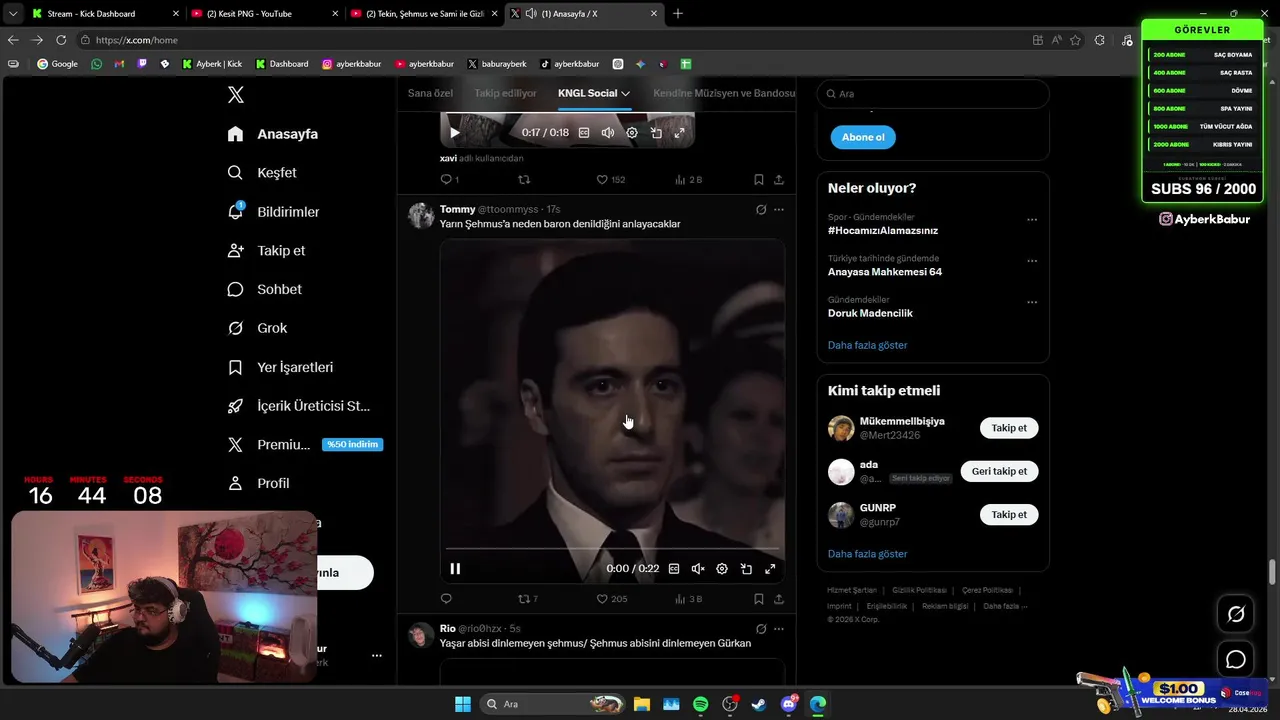
Task: Click Abone ol subscribe button
Action: pyautogui.click(x=863, y=137)
